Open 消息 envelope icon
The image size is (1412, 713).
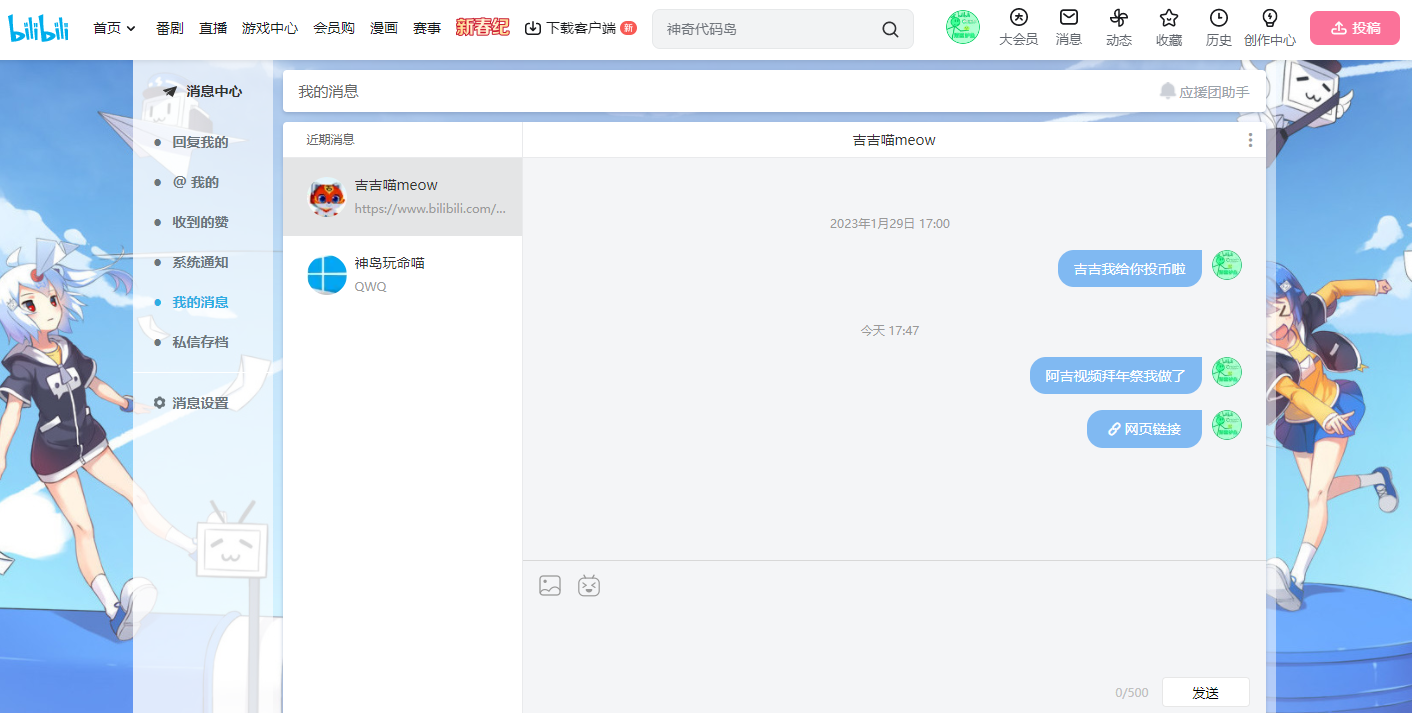tap(1069, 28)
